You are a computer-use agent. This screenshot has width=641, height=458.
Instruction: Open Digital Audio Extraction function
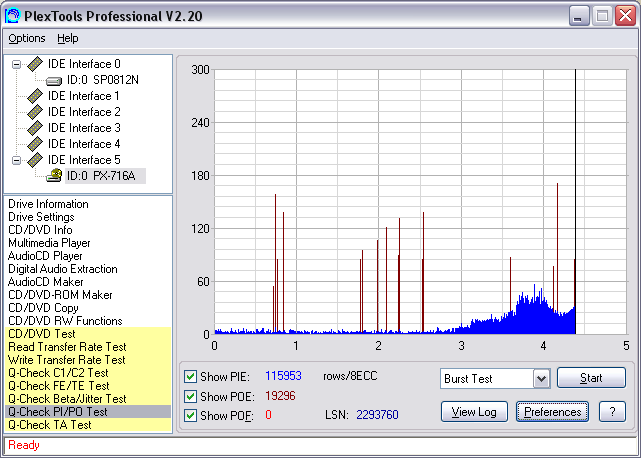[63, 269]
